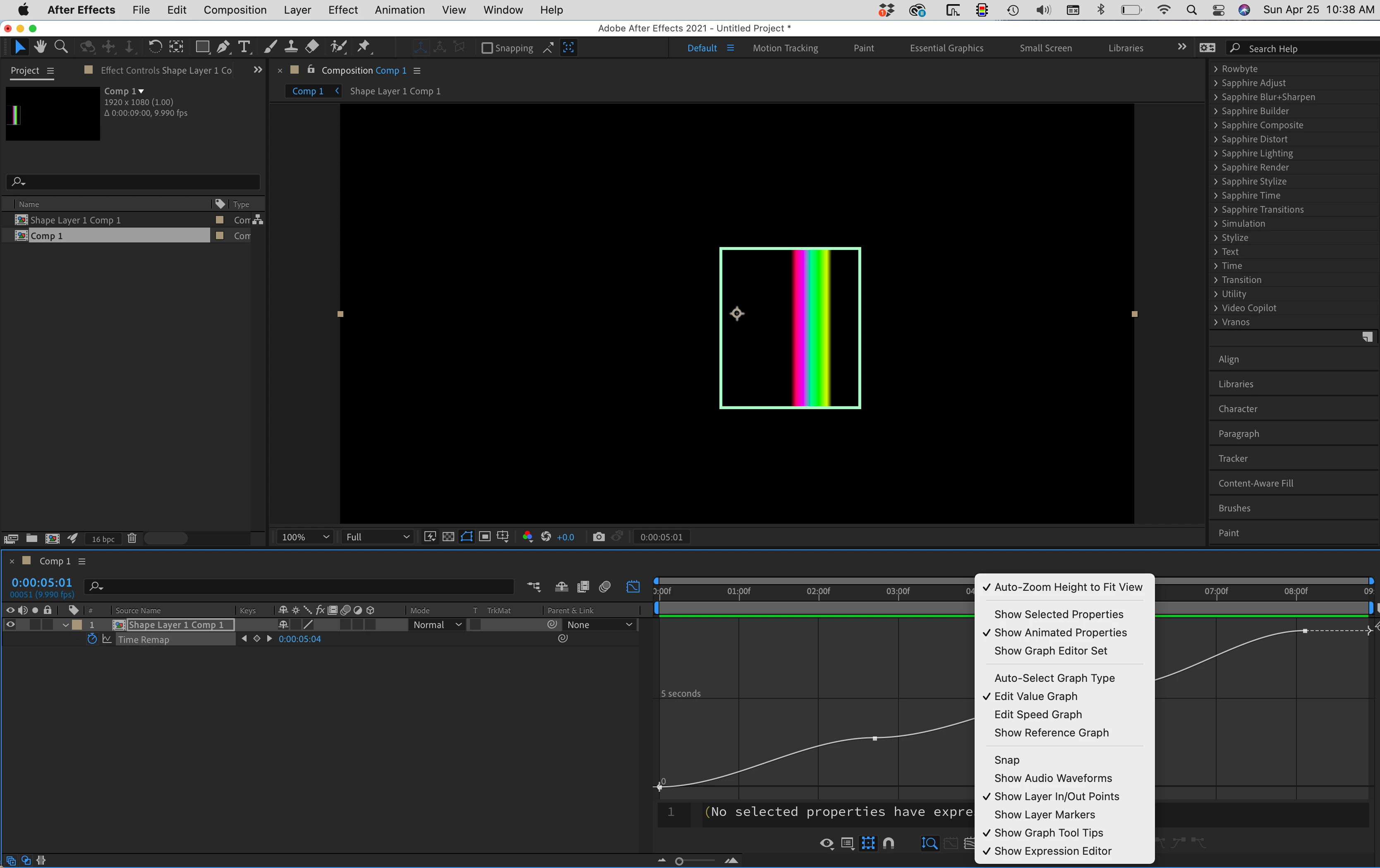Image resolution: width=1380 pixels, height=868 pixels.
Task: Switch to Motion Tracking workspace
Action: pos(785,48)
